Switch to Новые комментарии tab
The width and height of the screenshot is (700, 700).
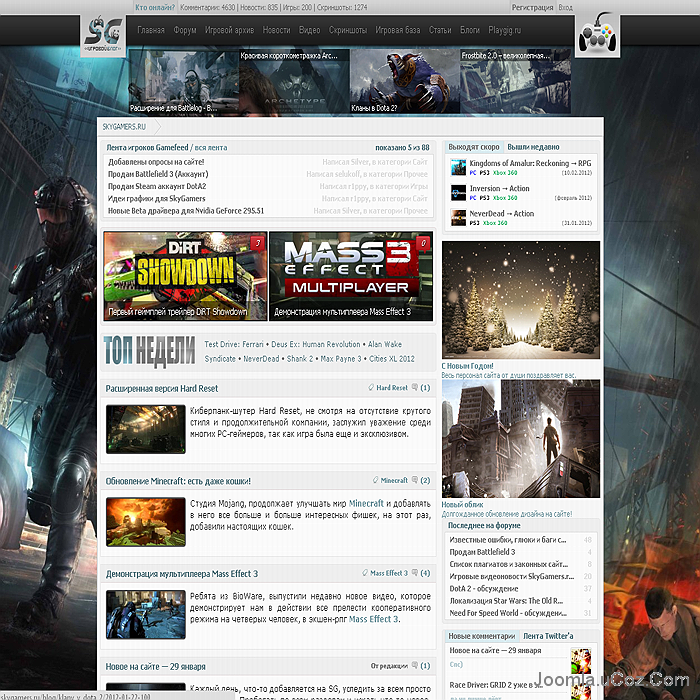(481, 636)
